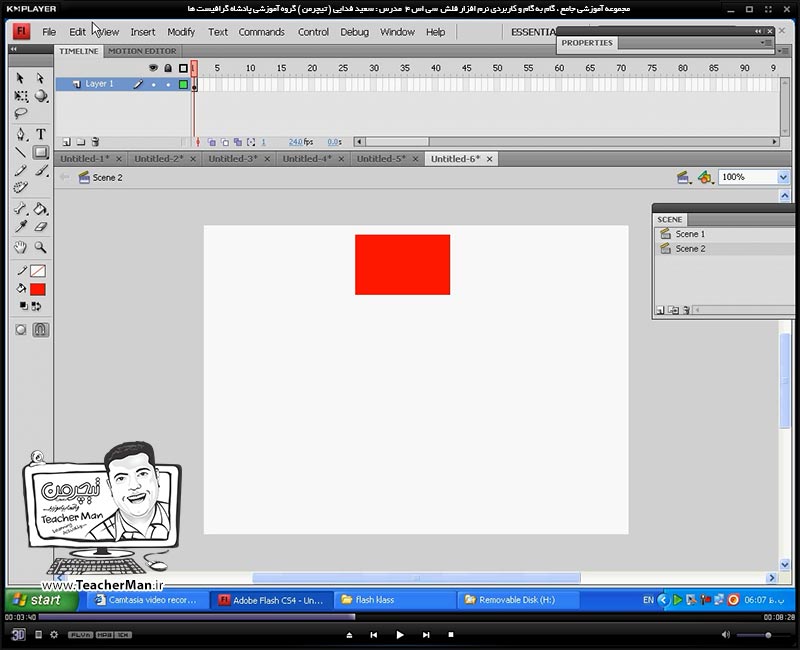Open the red fill color swatch
This screenshot has height=650, width=800.
click(x=37, y=289)
